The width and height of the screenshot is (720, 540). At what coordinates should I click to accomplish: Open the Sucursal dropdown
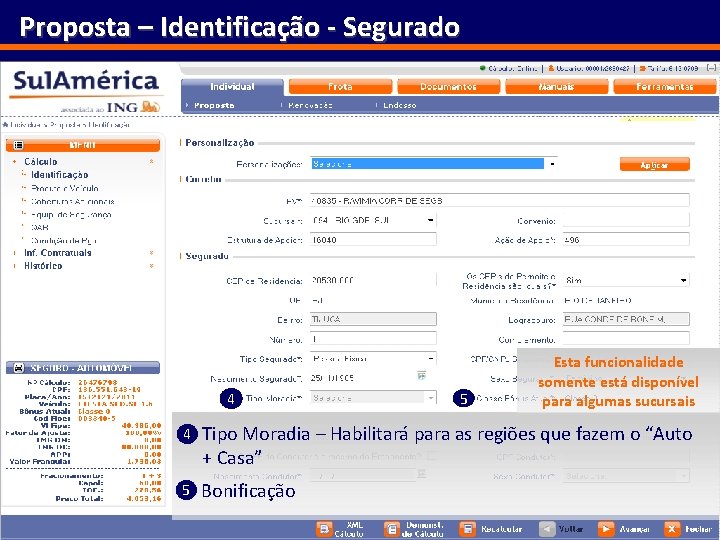(x=373, y=220)
